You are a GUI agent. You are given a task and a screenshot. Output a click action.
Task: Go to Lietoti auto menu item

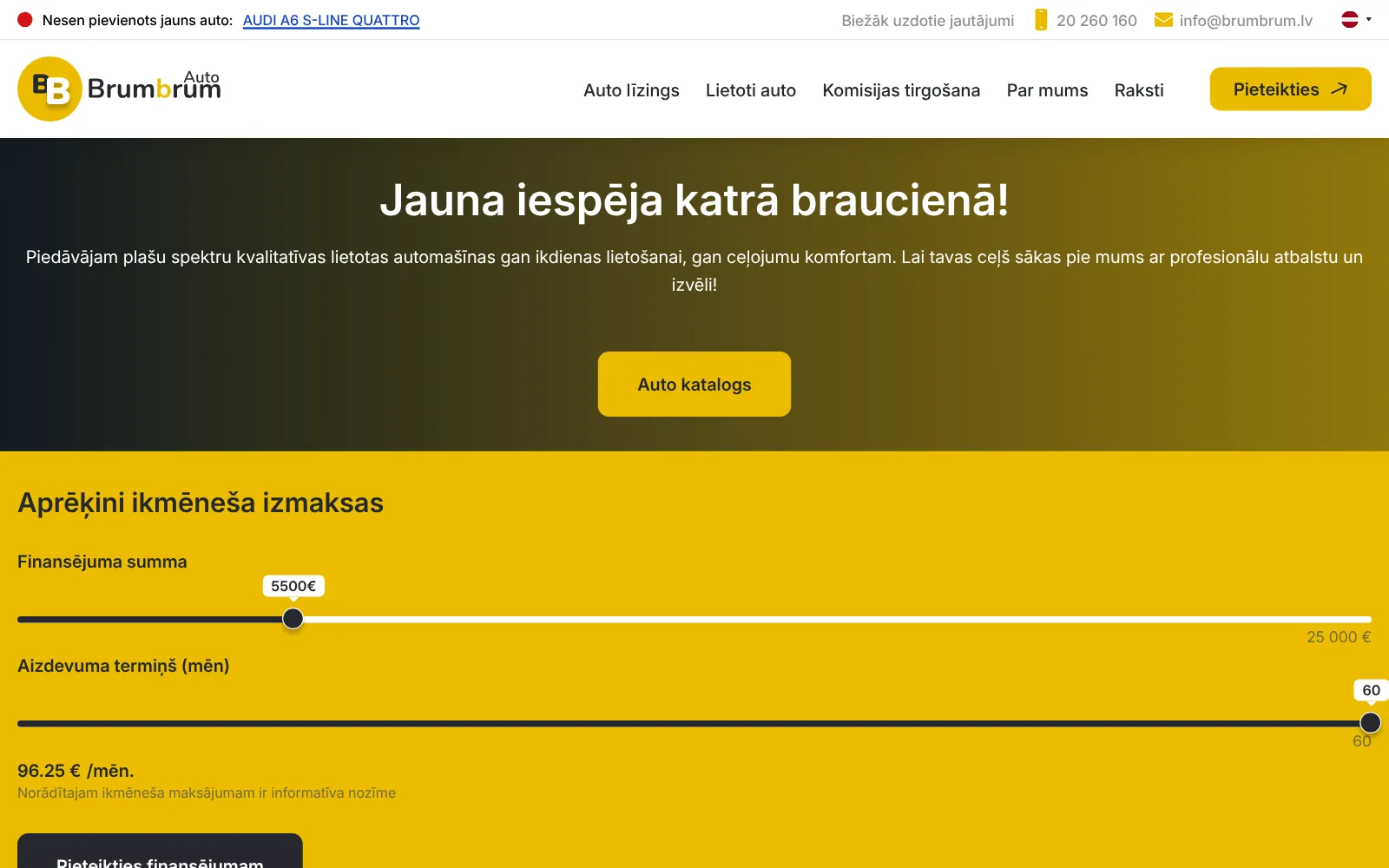click(751, 90)
